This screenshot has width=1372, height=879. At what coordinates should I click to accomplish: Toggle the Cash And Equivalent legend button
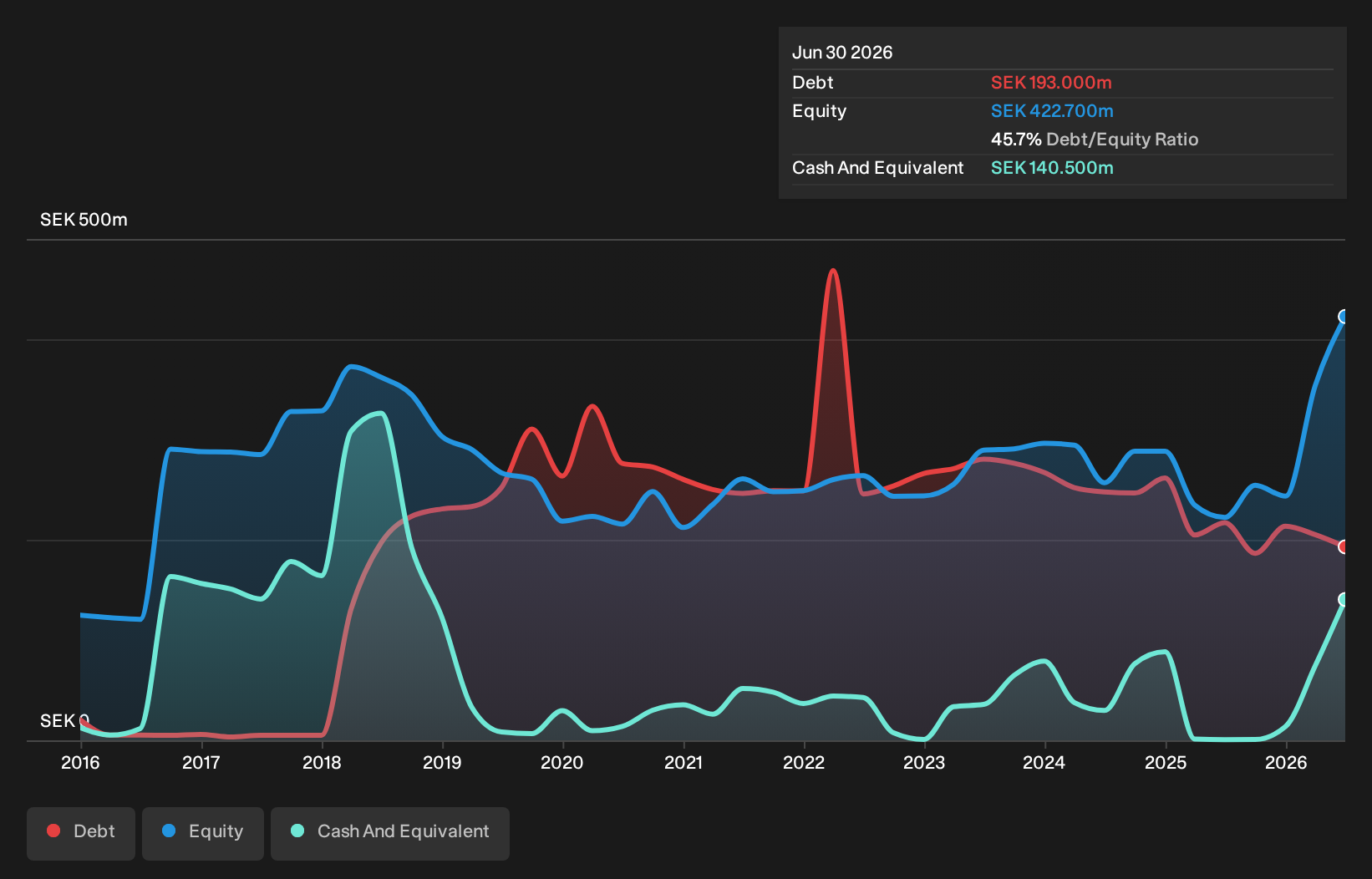[390, 833]
